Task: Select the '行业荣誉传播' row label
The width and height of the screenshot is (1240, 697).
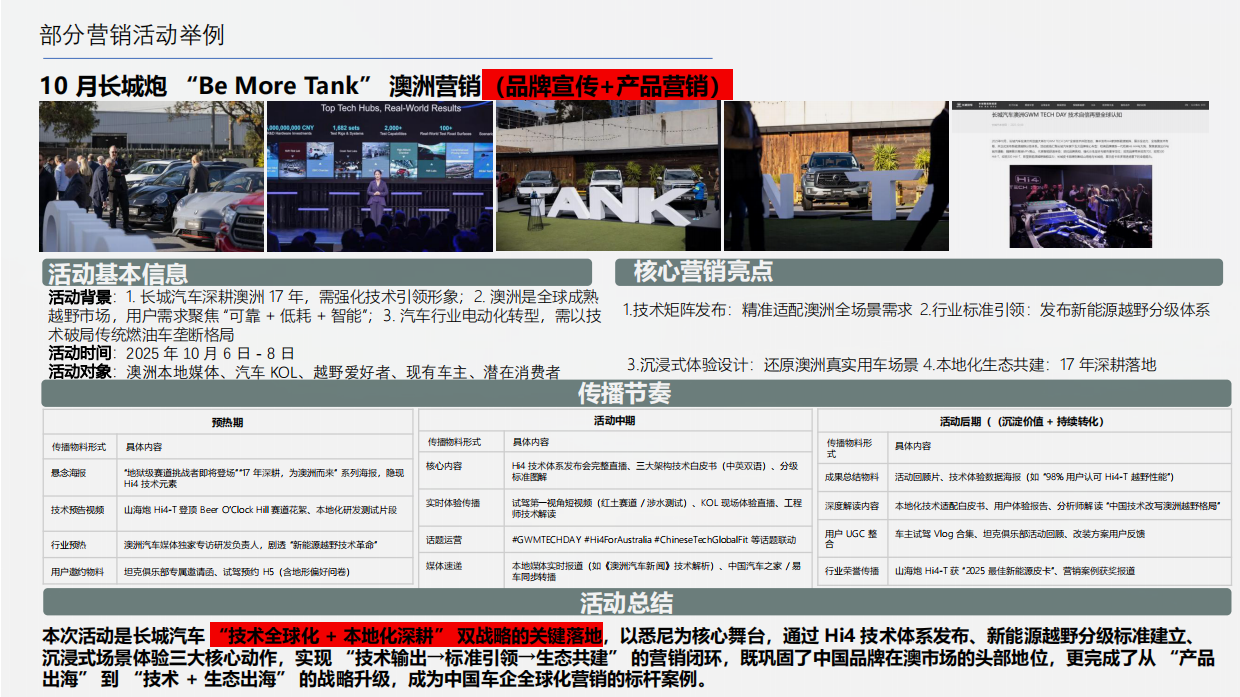Action: pos(852,571)
